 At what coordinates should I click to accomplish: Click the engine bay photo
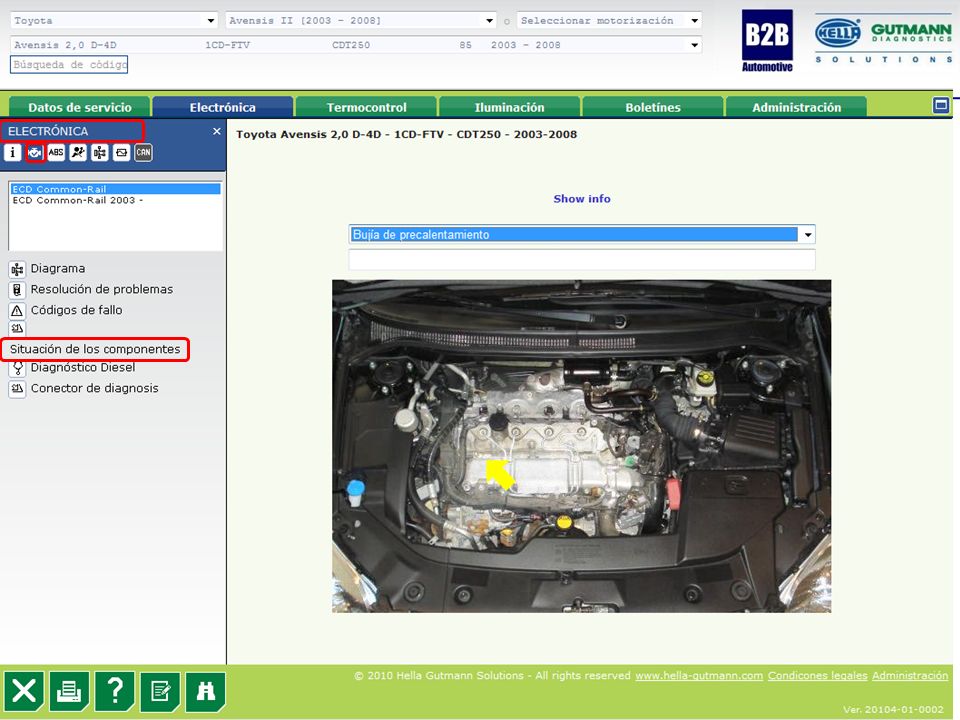click(582, 446)
